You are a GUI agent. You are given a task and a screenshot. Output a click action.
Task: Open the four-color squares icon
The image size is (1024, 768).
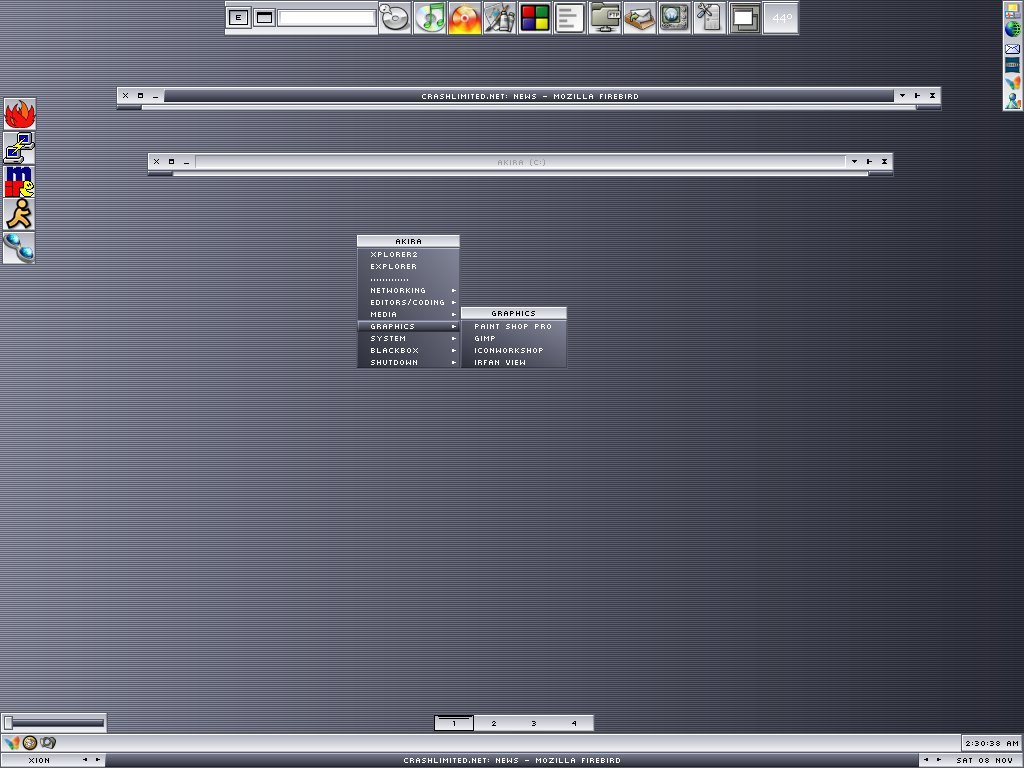coord(534,18)
